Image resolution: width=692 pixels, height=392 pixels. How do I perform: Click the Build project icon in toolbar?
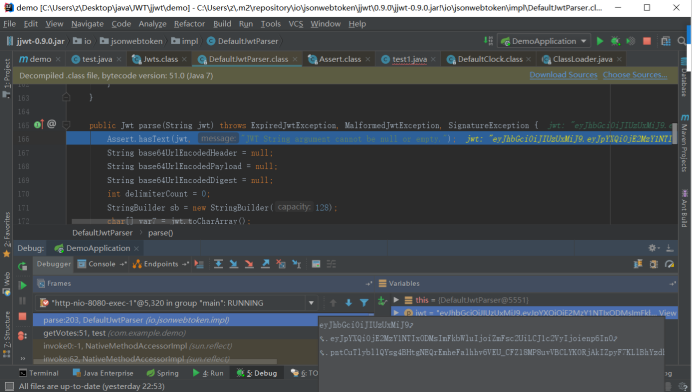pos(488,41)
